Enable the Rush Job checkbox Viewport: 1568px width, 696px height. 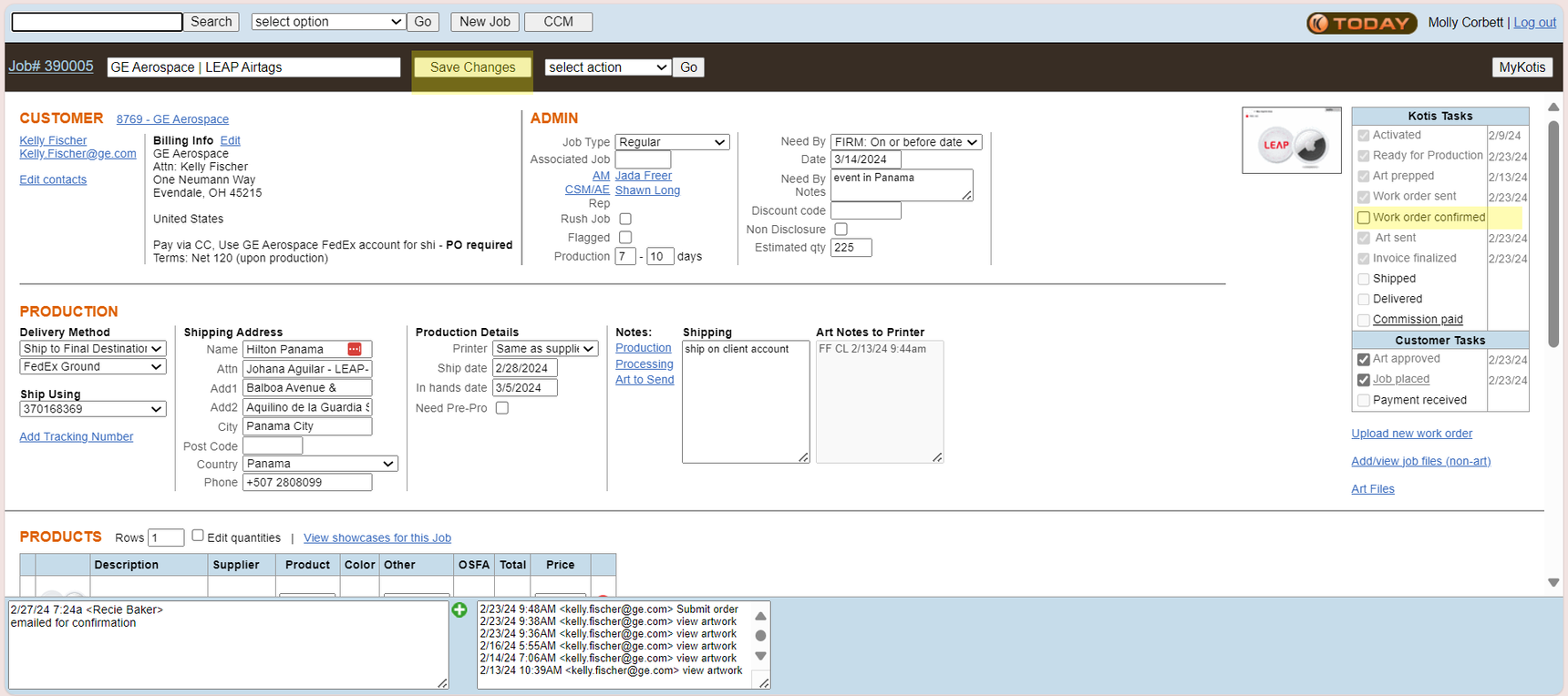(625, 219)
